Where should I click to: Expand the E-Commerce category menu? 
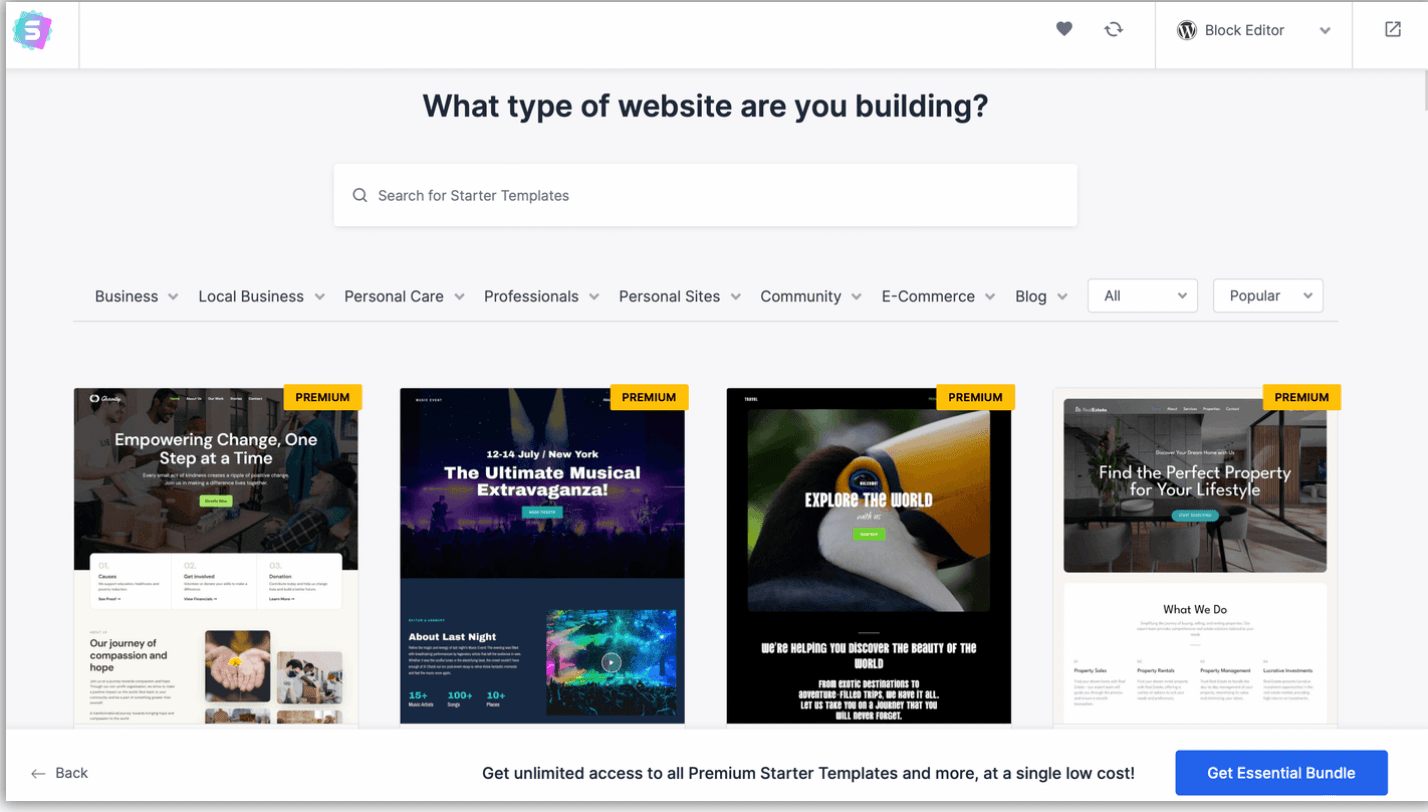(939, 296)
